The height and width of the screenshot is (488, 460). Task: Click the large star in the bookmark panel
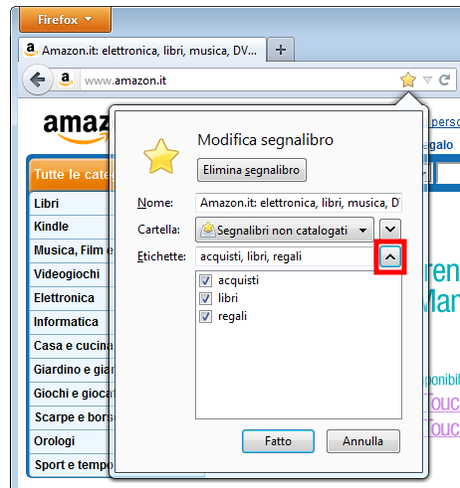[161, 157]
